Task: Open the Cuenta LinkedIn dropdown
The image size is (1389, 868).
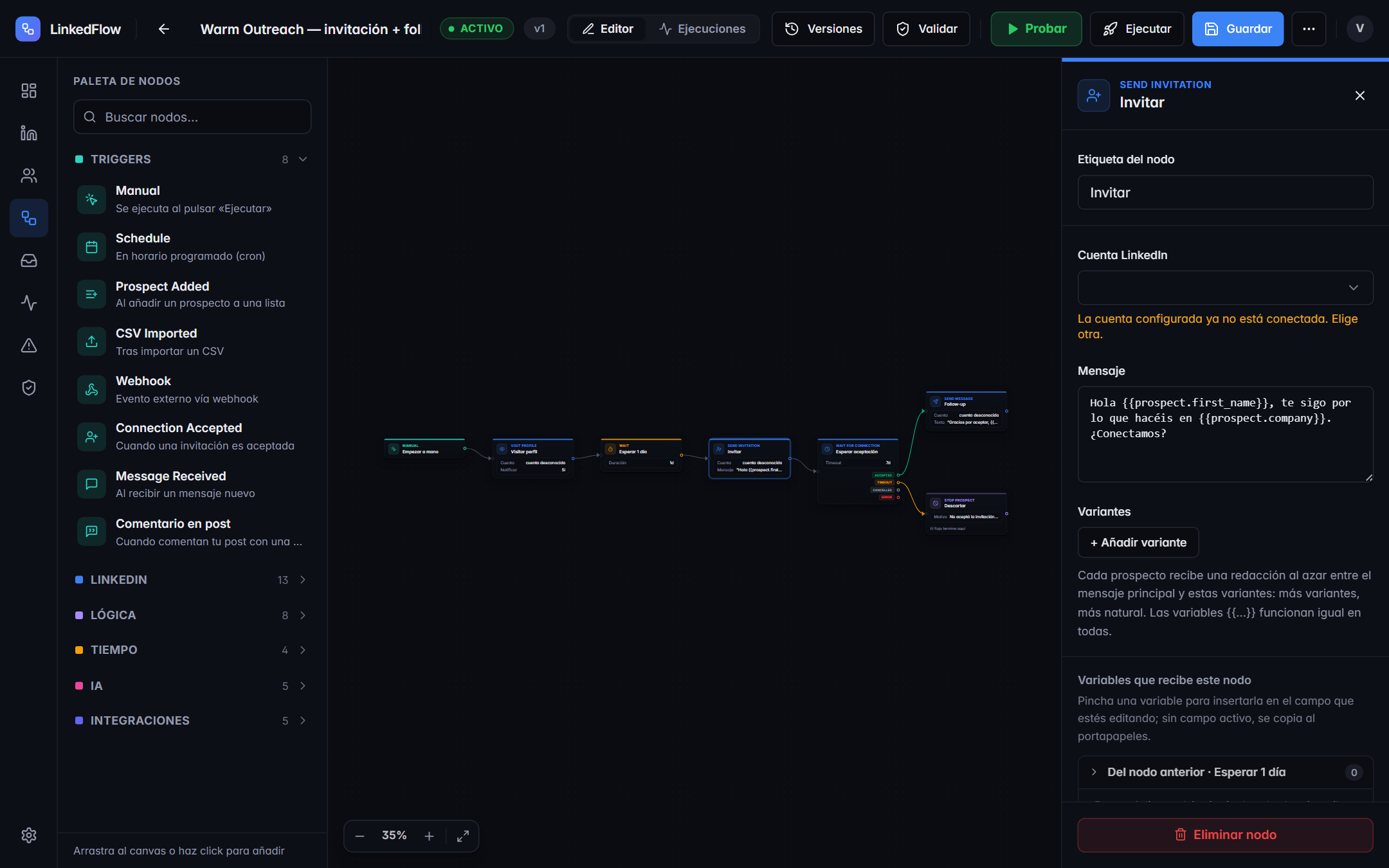Action: point(1225,287)
